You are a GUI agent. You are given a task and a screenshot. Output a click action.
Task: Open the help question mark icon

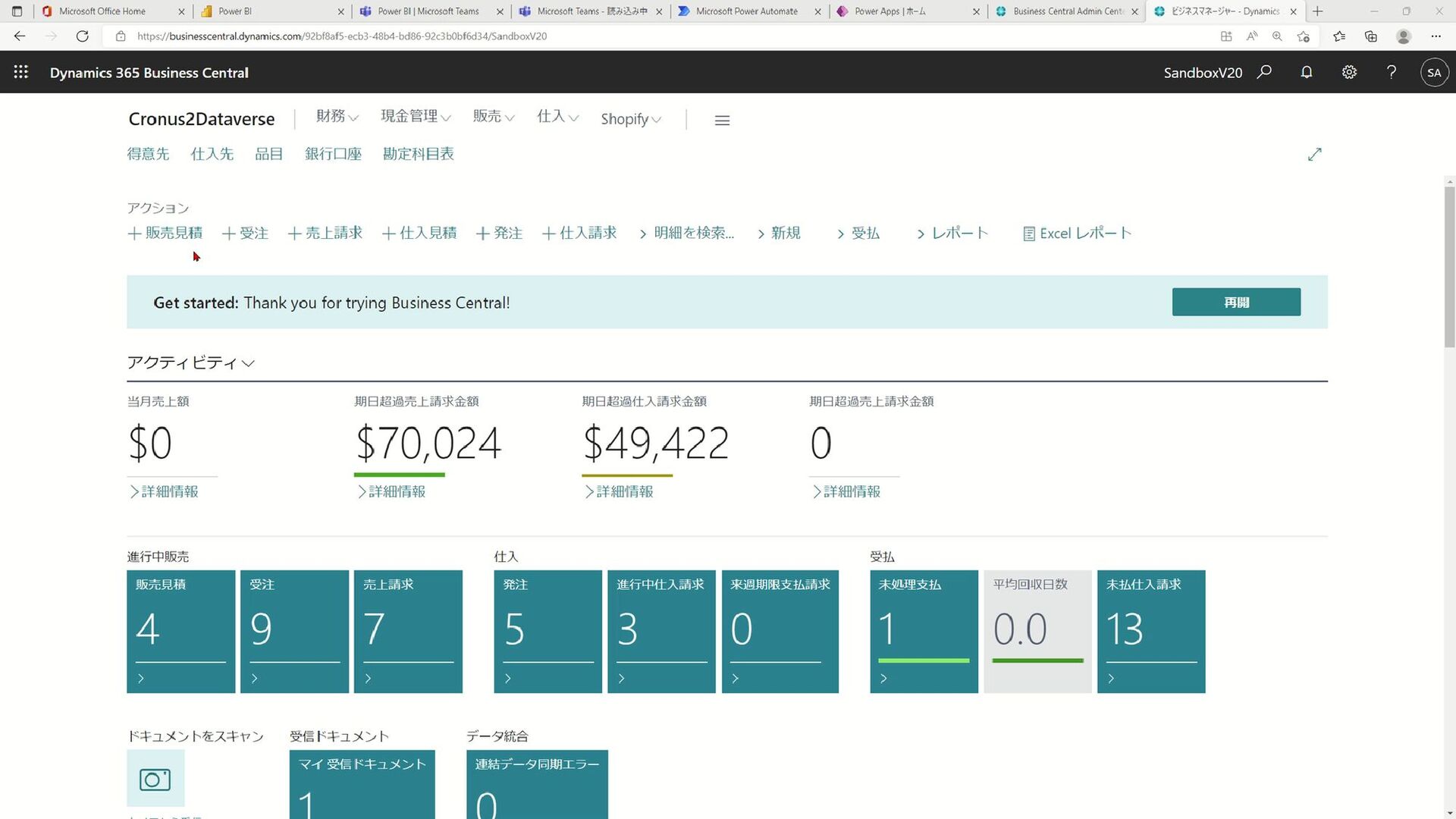[x=1392, y=72]
